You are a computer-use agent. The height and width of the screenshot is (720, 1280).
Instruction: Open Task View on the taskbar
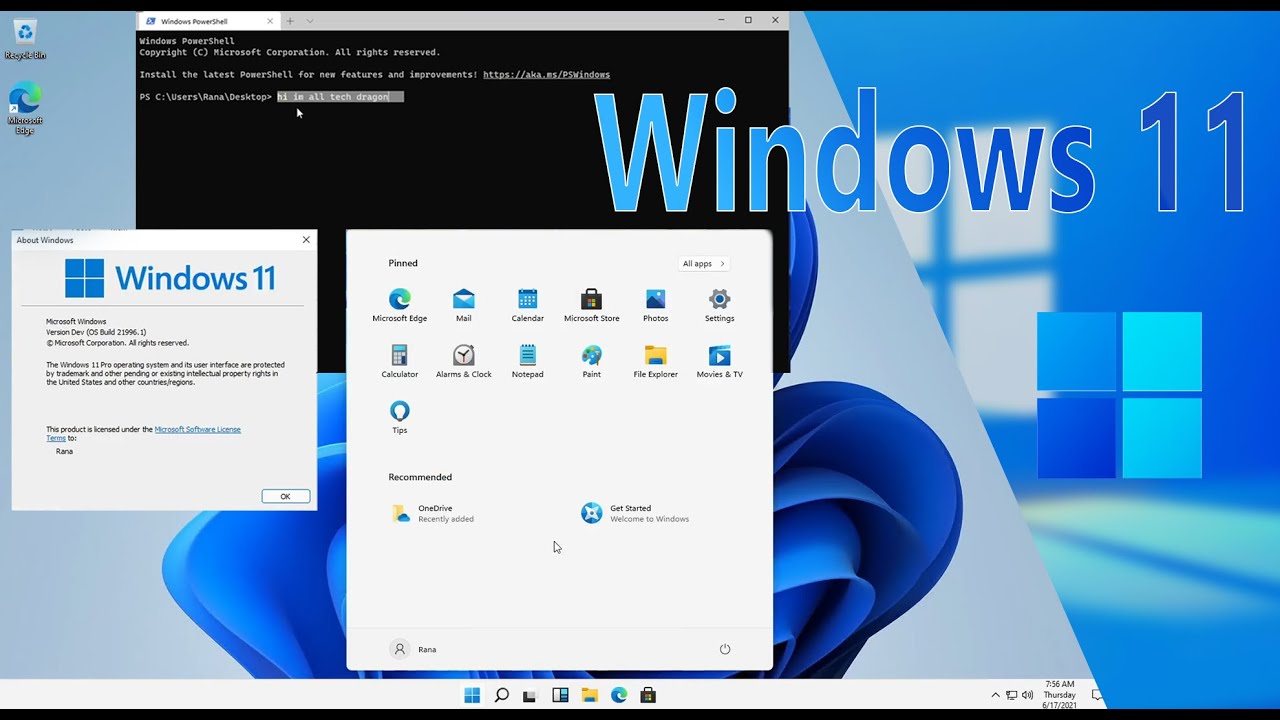coord(530,695)
